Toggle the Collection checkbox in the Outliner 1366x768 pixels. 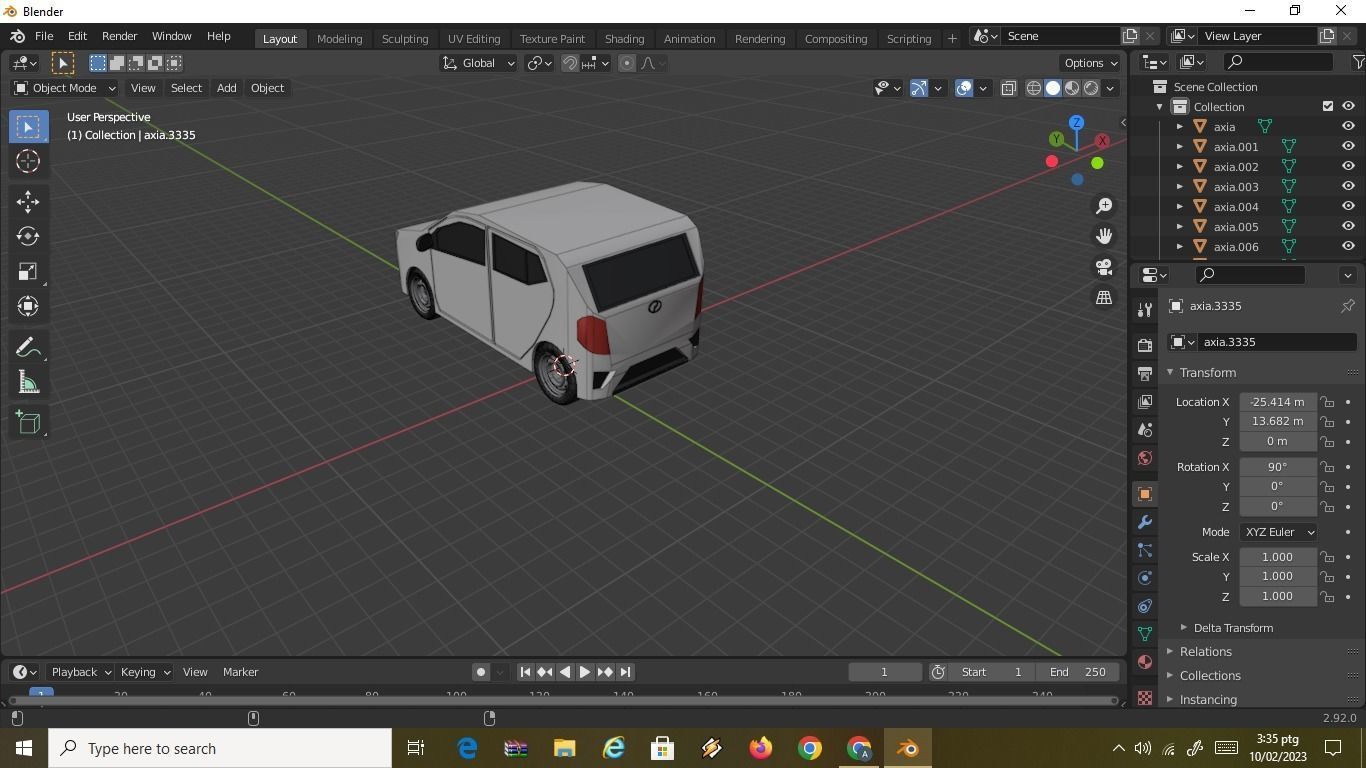point(1328,106)
